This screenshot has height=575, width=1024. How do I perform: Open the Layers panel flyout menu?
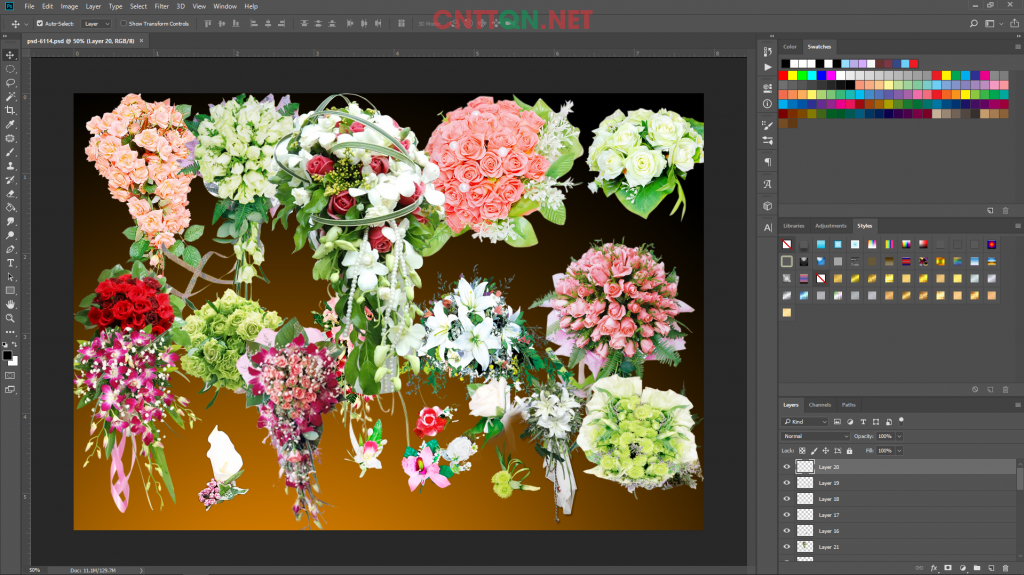pos(1017,405)
